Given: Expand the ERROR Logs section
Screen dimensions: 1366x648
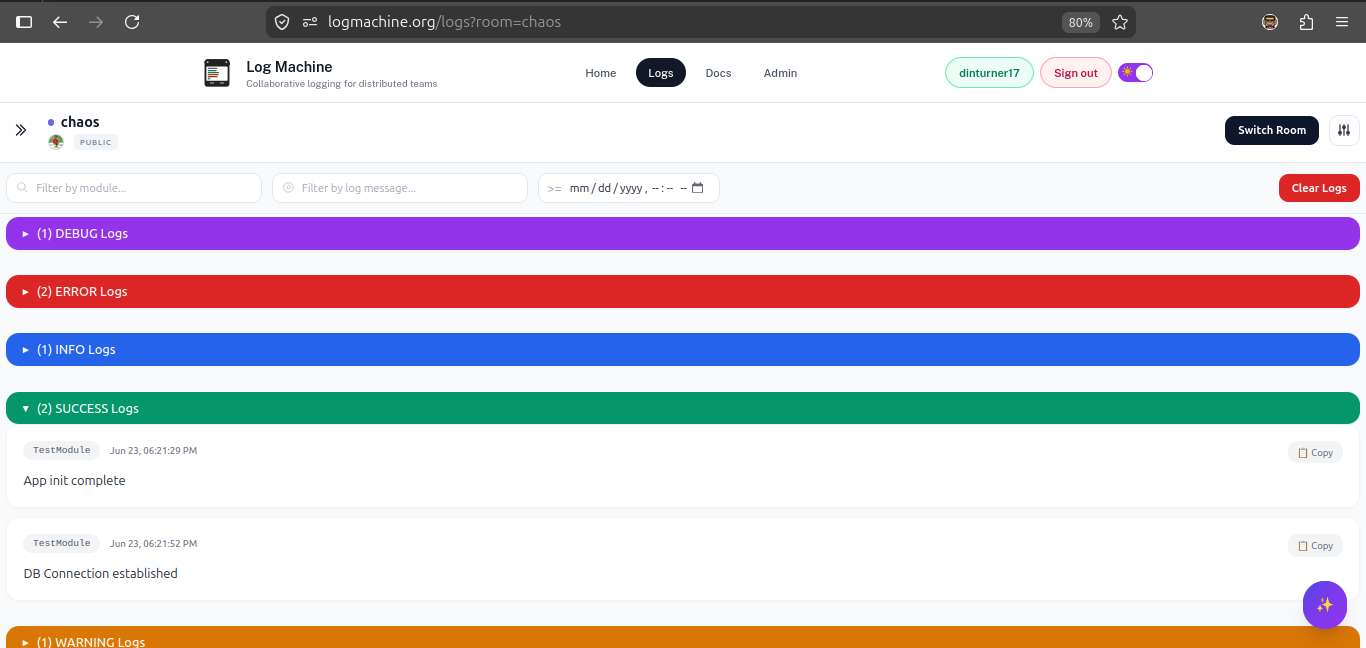Looking at the screenshot, I should click(683, 291).
